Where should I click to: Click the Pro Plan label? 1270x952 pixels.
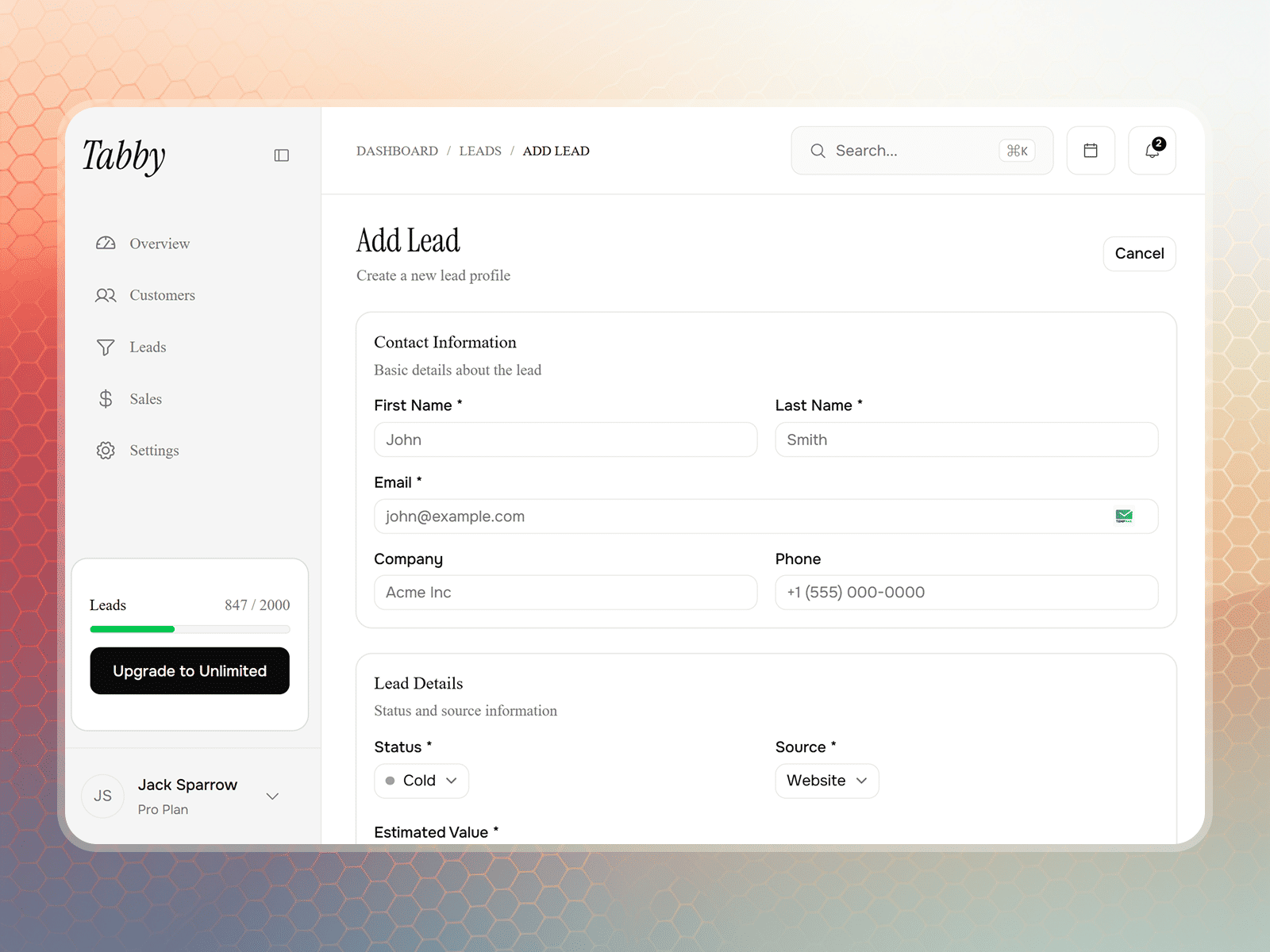[163, 809]
